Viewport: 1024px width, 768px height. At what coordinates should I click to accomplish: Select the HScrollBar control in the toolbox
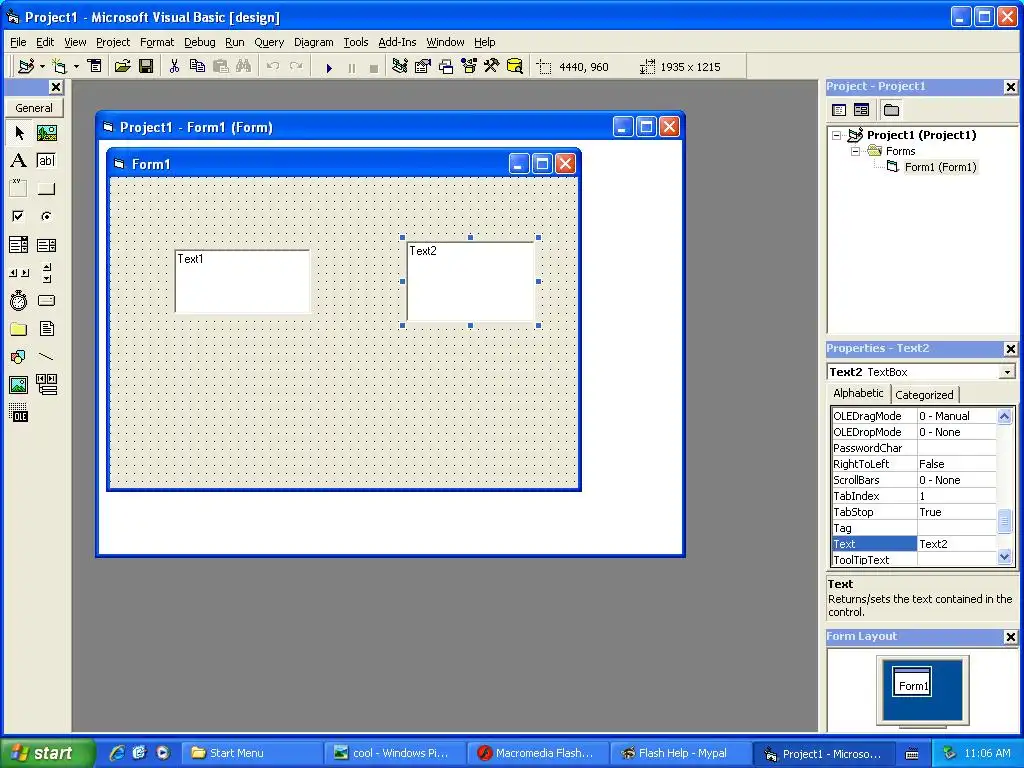click(x=19, y=273)
